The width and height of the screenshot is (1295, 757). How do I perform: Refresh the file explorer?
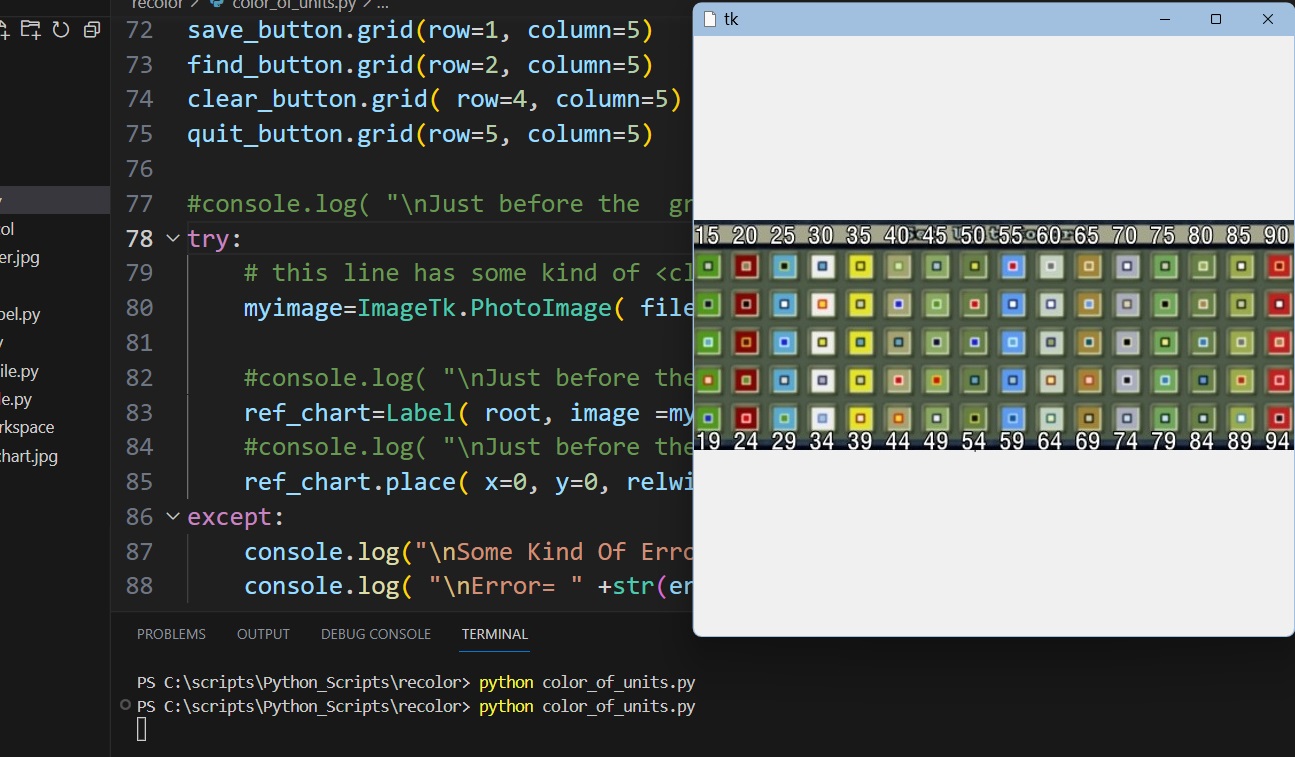[61, 30]
